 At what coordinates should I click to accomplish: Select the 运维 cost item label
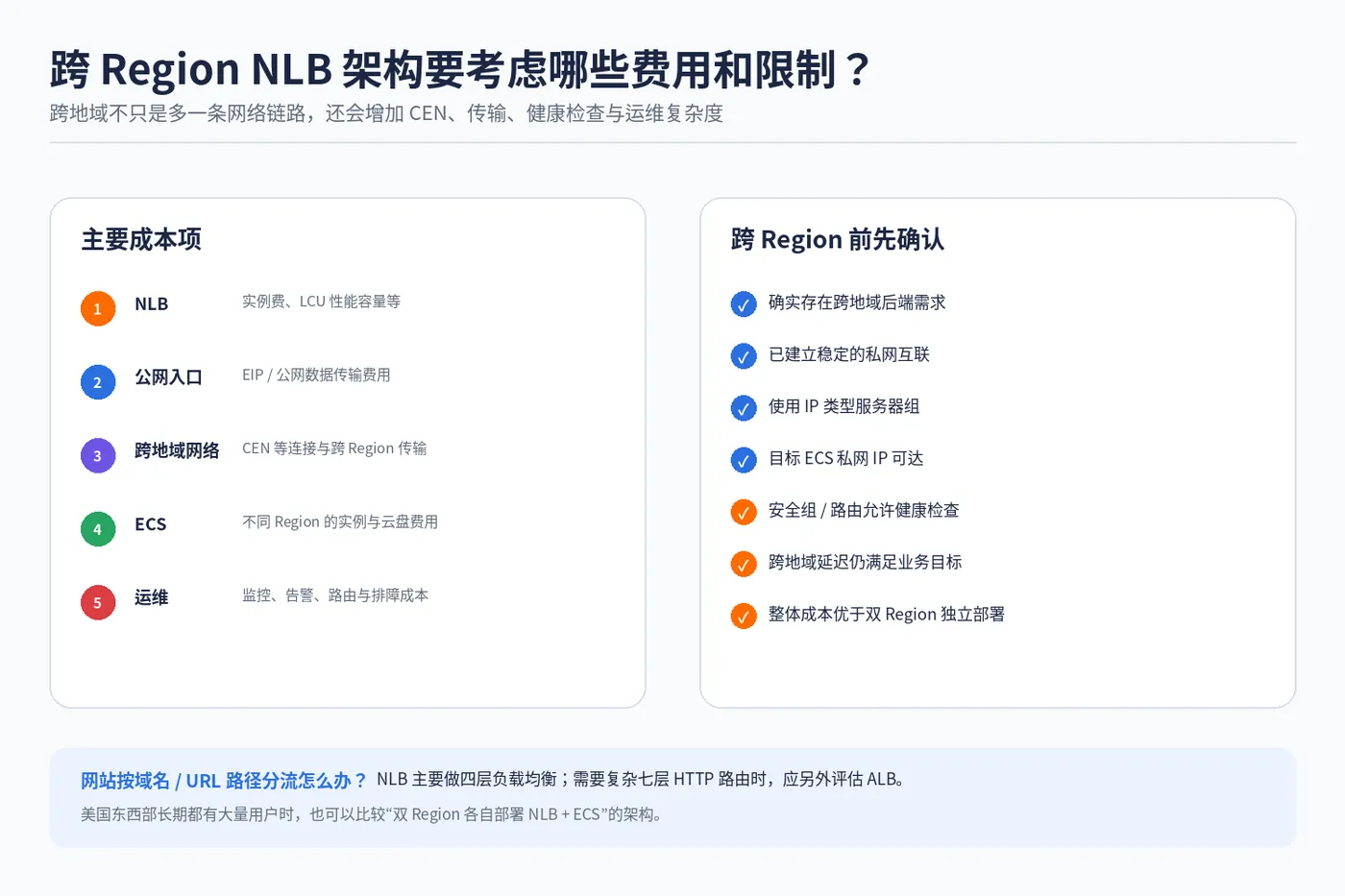click(x=152, y=598)
